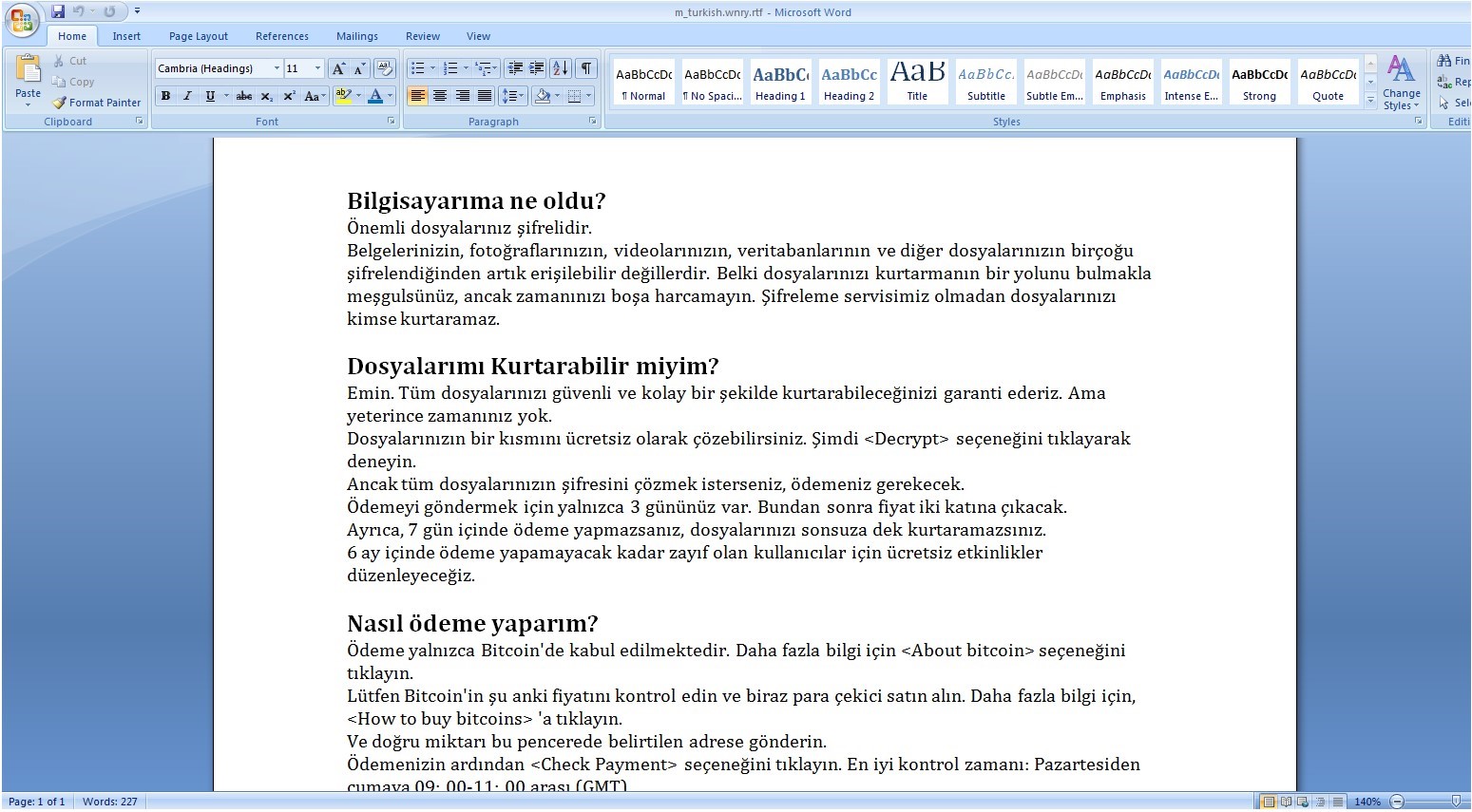The height and width of the screenshot is (812, 1472).
Task: Apply the Normal style
Action: point(643,82)
